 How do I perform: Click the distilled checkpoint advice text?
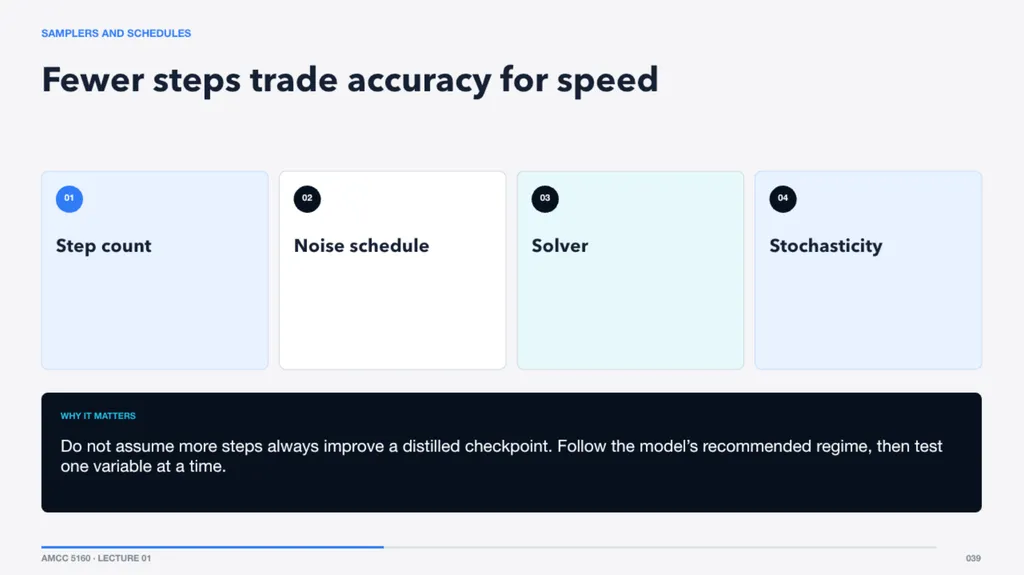[501, 456]
